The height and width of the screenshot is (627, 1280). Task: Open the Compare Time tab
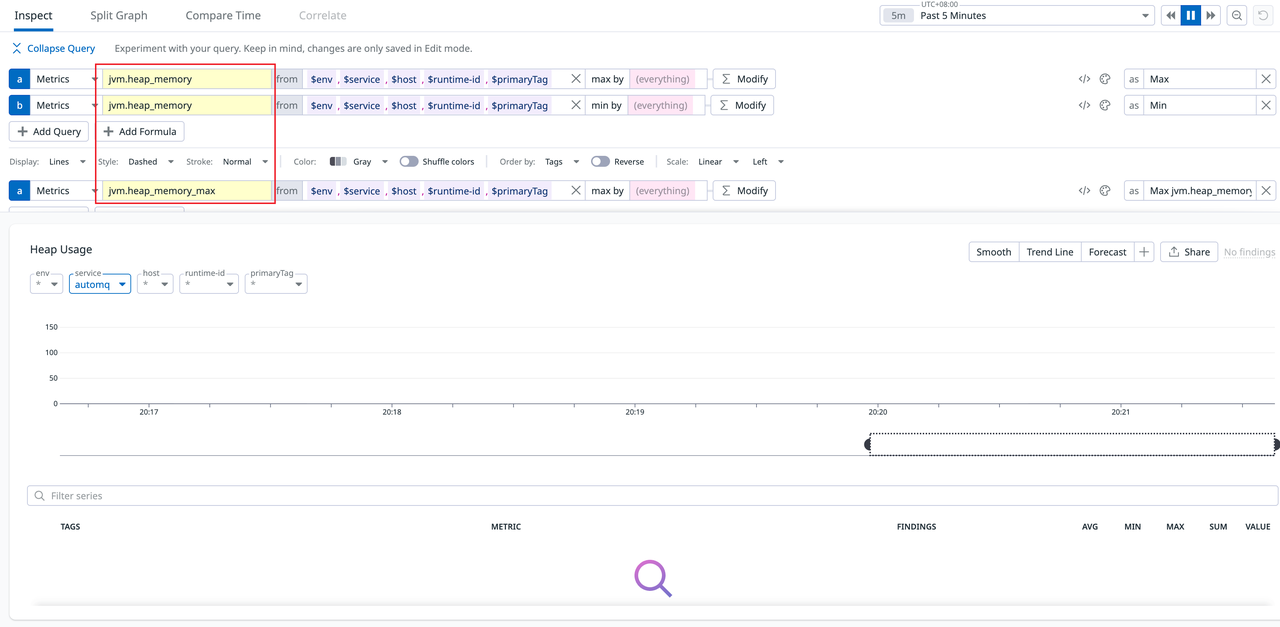pos(222,15)
